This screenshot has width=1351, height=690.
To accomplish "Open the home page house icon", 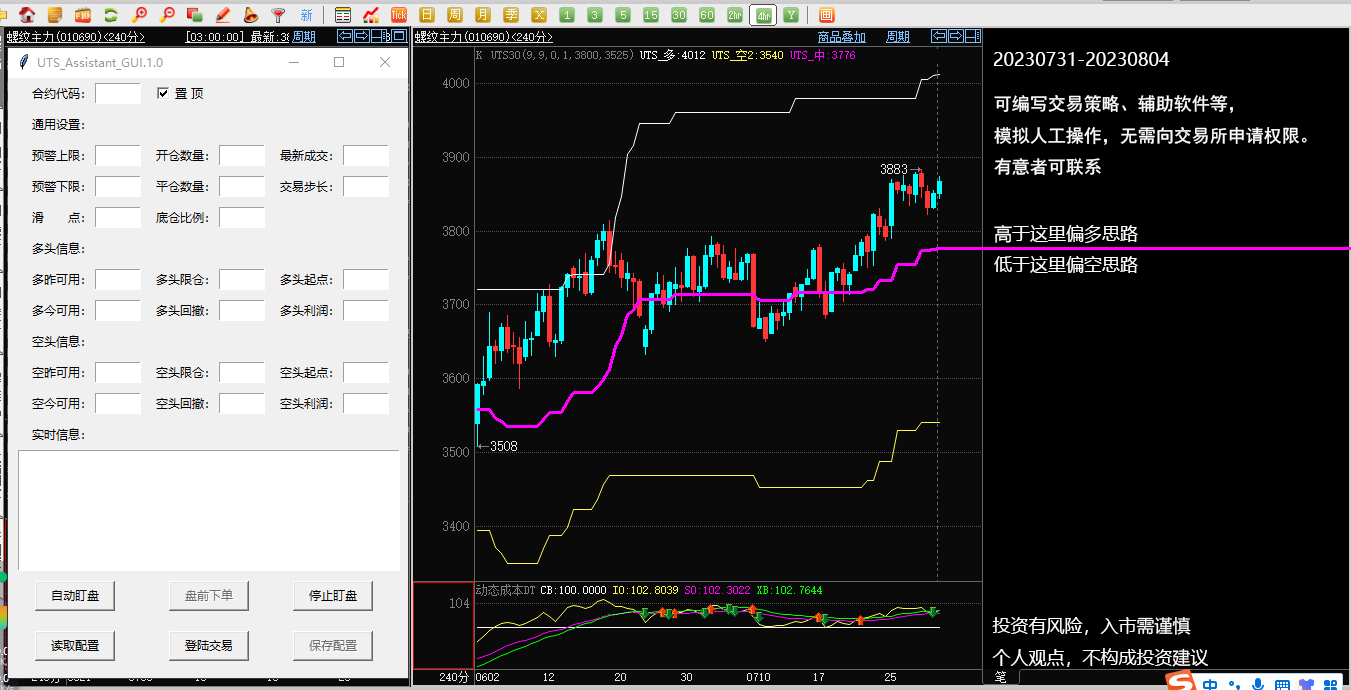I will coord(27,14).
